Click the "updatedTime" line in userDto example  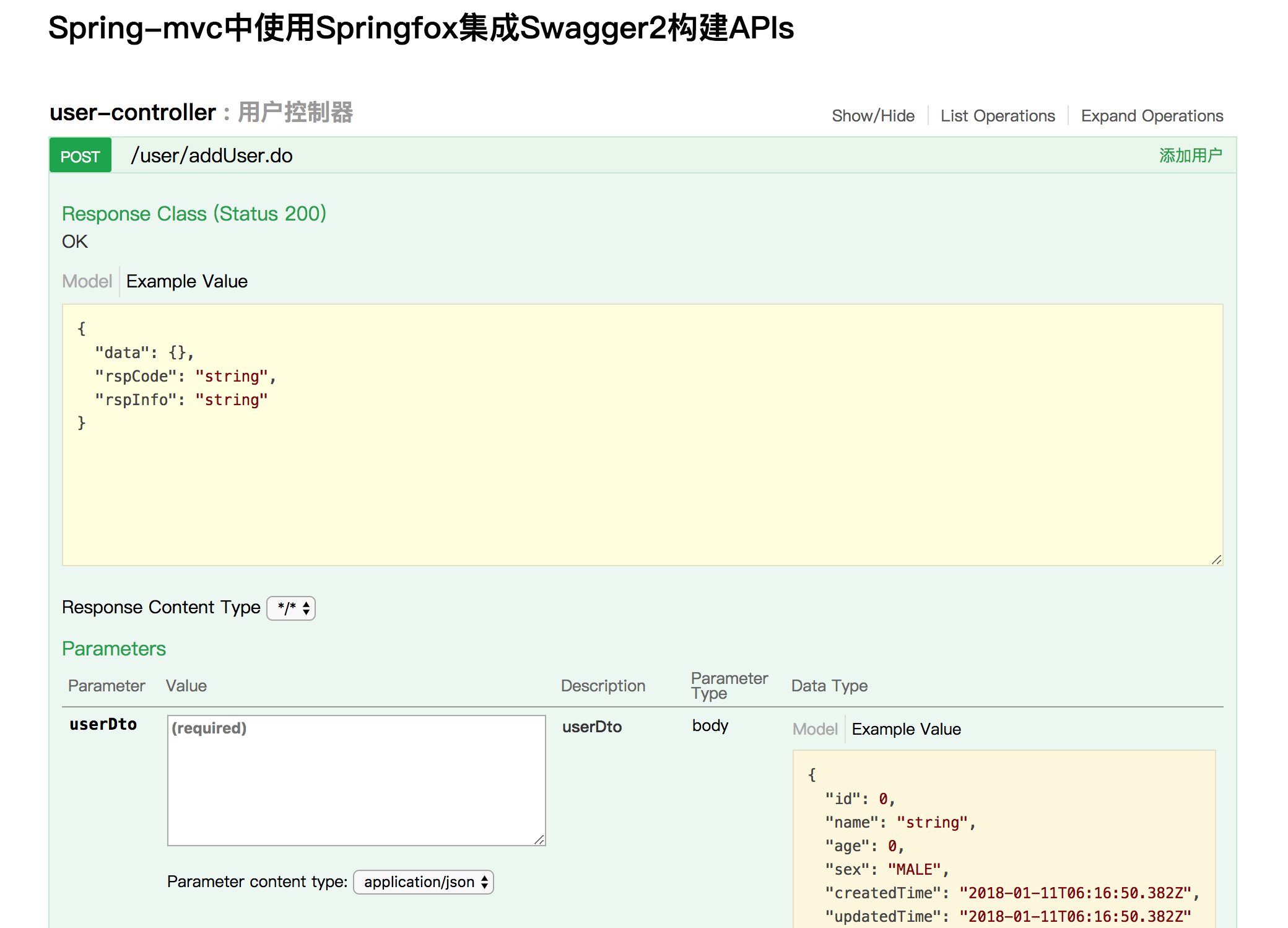point(1008,916)
